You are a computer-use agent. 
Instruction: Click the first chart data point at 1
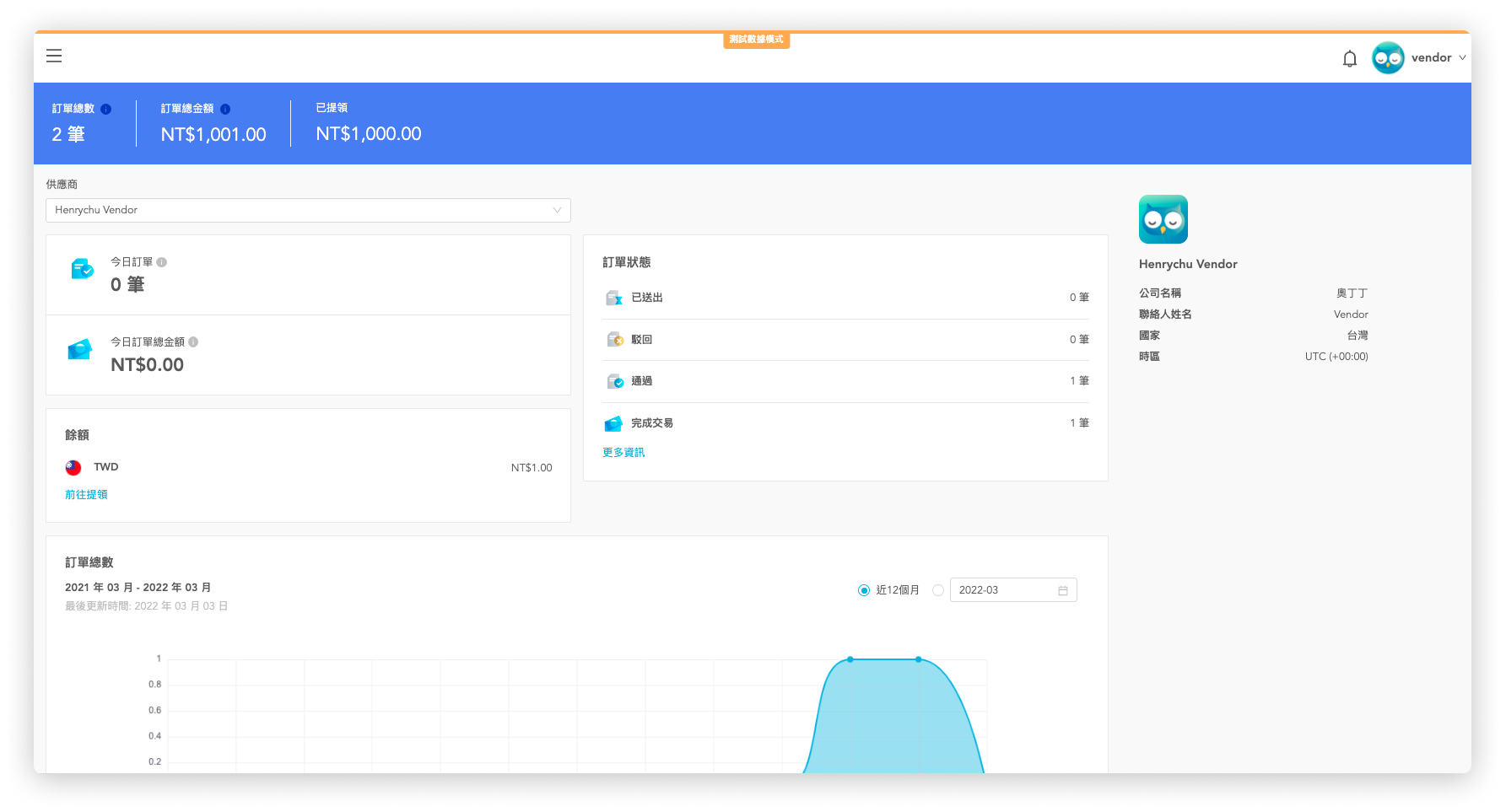(x=850, y=659)
